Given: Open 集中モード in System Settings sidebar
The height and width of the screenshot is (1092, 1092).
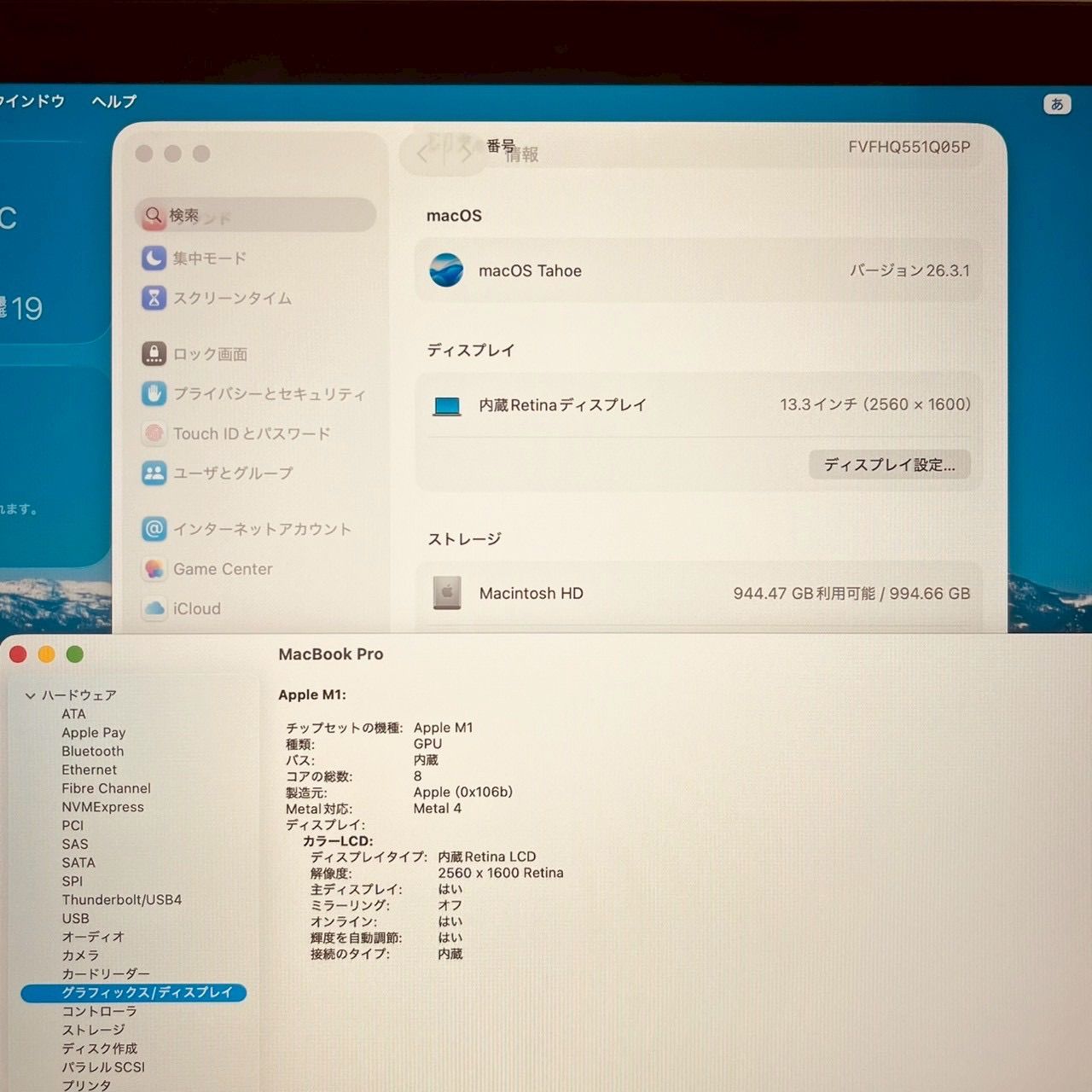Looking at the screenshot, I should tap(195, 258).
